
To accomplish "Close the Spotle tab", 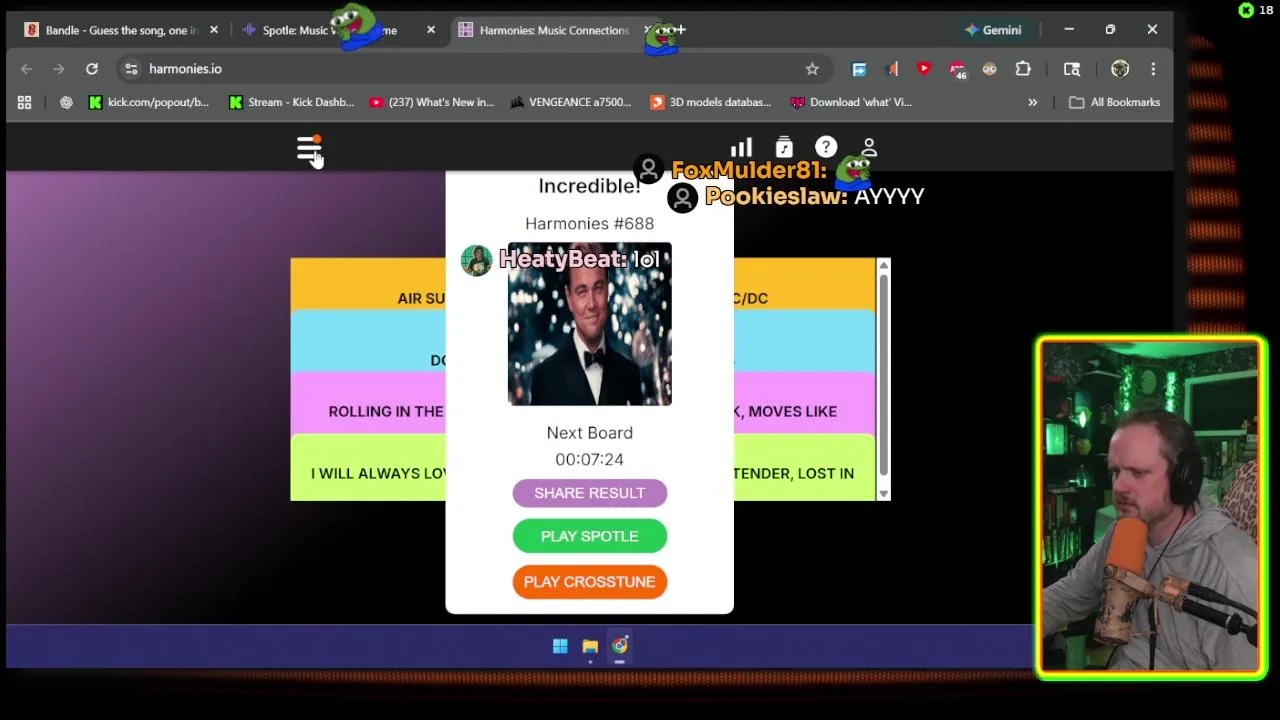I will [431, 30].
